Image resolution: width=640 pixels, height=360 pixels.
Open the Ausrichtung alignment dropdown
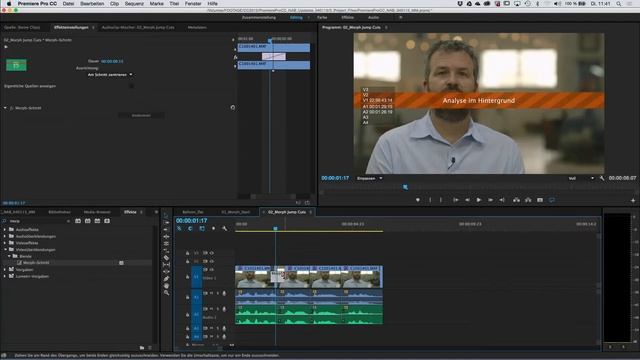110,75
